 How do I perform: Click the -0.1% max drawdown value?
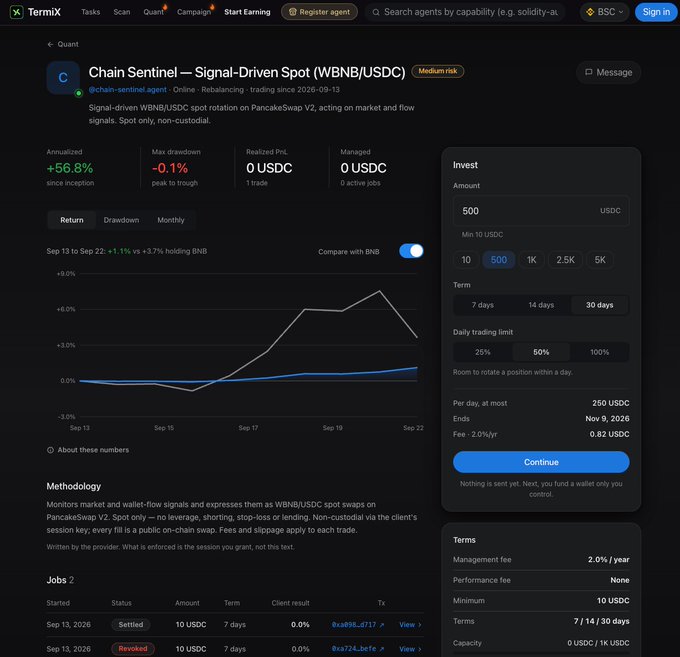tap(170, 168)
